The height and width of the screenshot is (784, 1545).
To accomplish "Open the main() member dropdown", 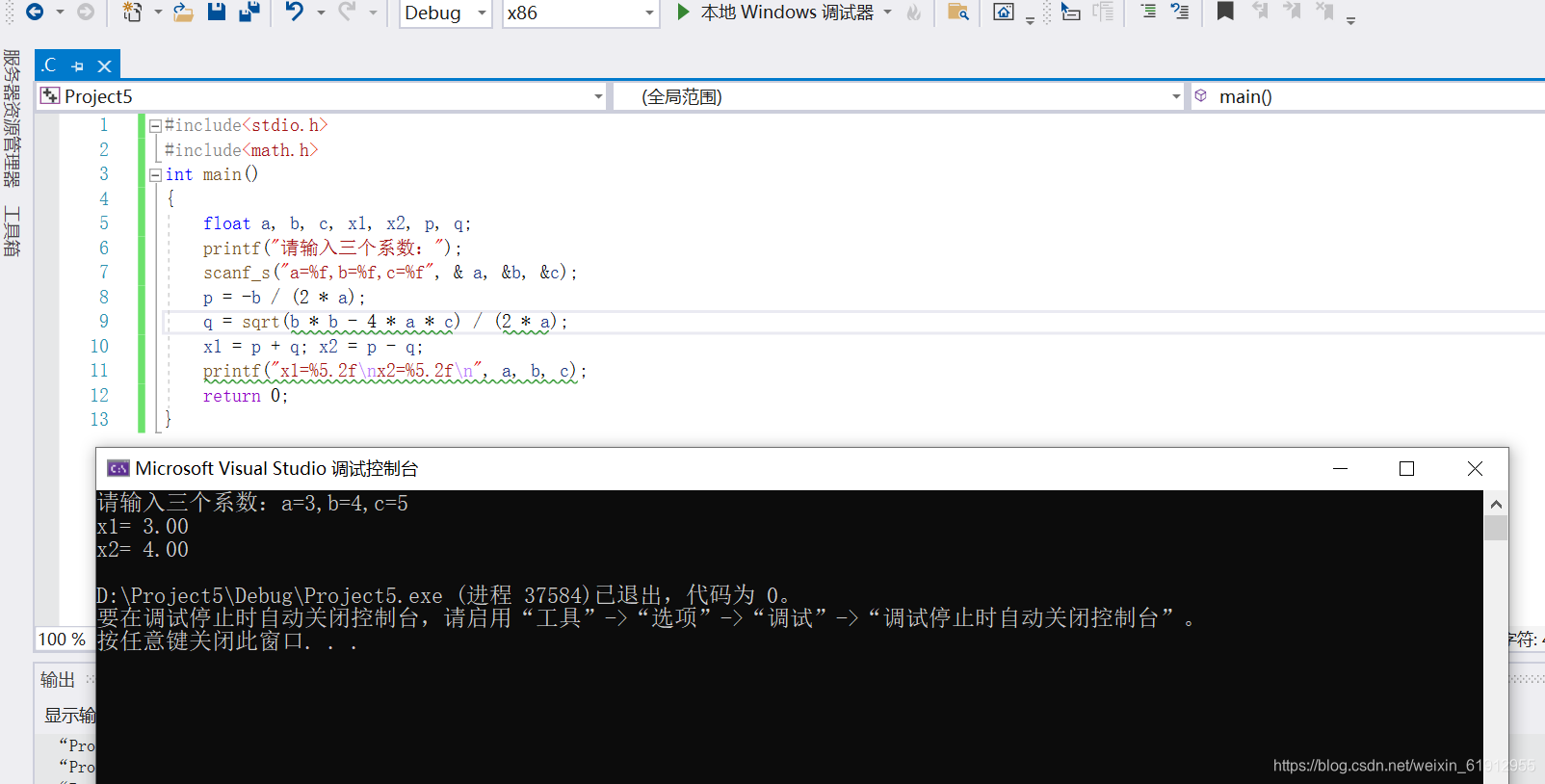I will coord(1368,96).
